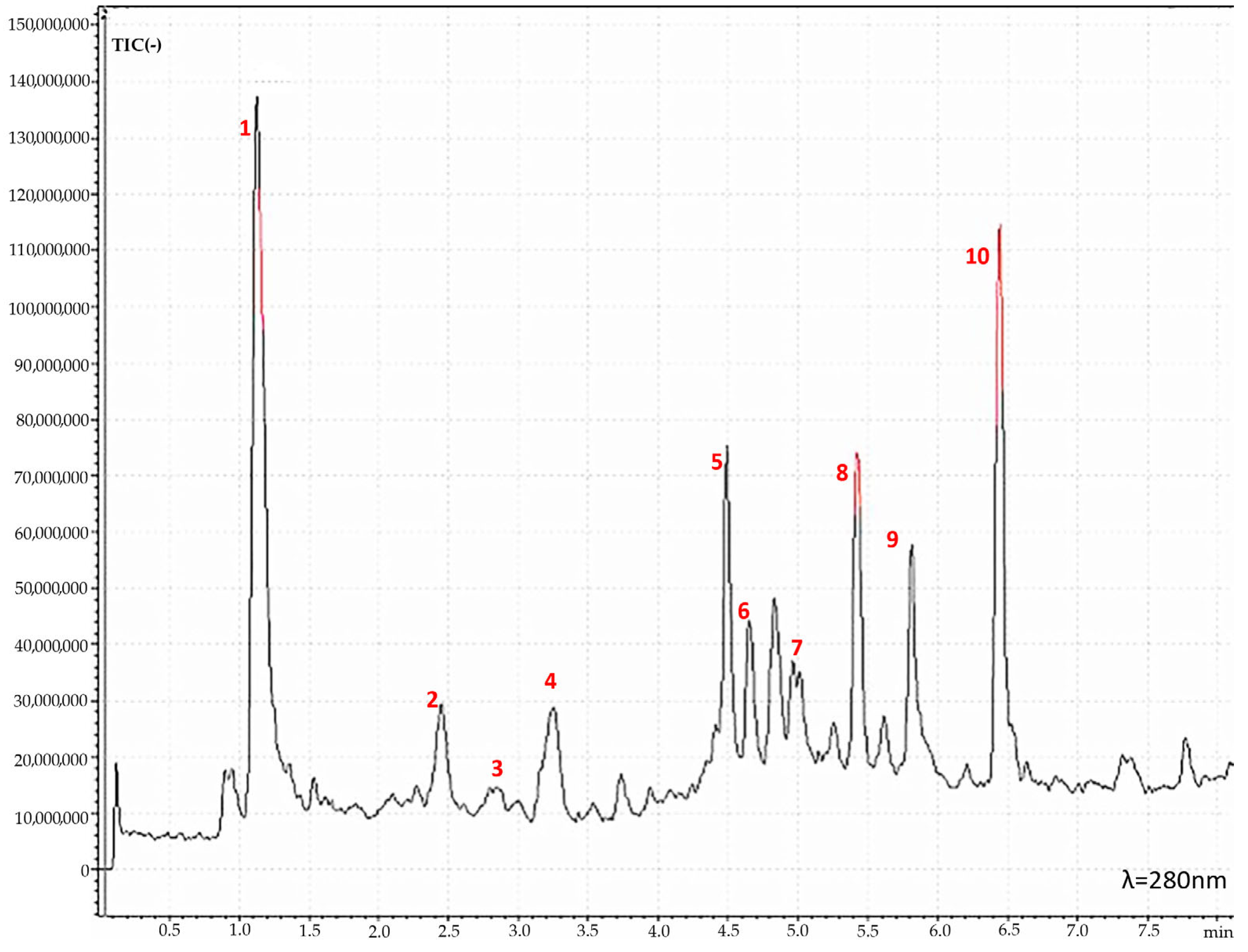Select red peak label 8
The height and width of the screenshot is (952, 1248).
[x=842, y=472]
